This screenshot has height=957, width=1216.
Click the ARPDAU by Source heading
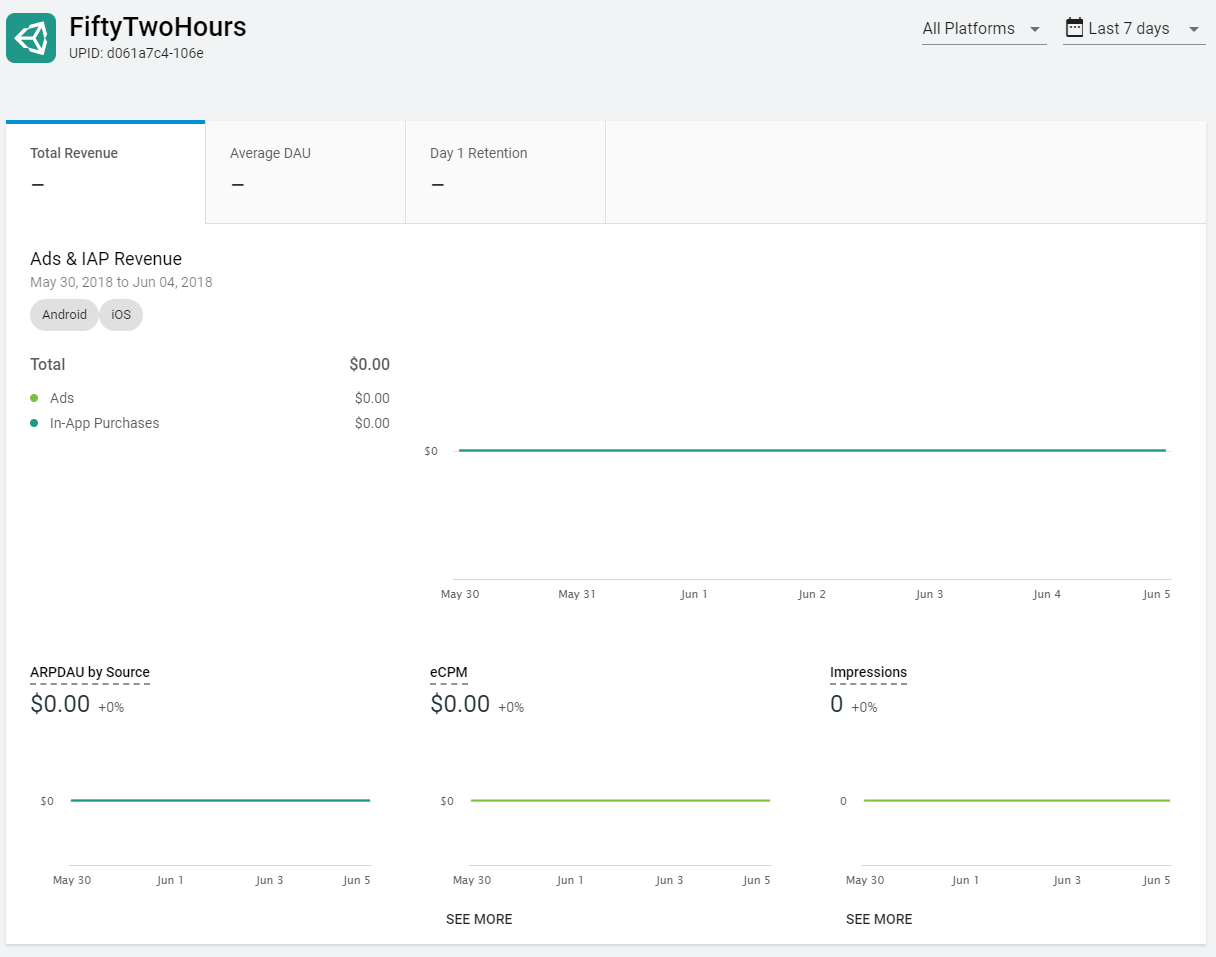coord(90,672)
